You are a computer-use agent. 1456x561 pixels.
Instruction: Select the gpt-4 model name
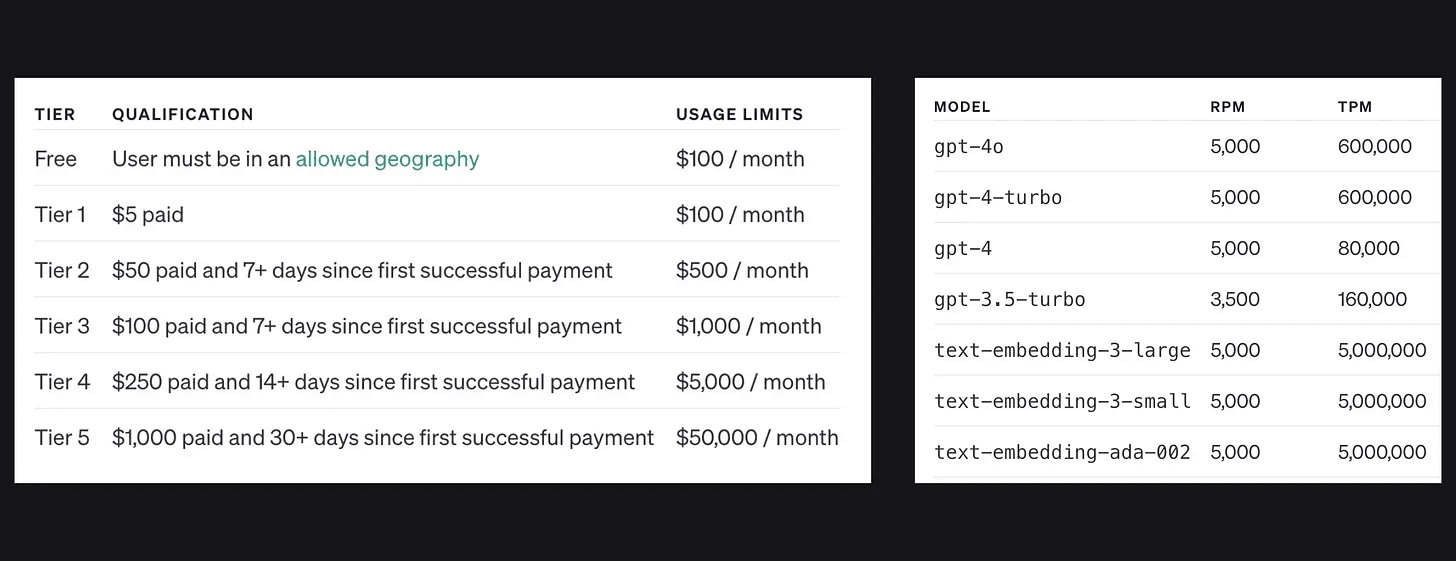click(x=963, y=249)
